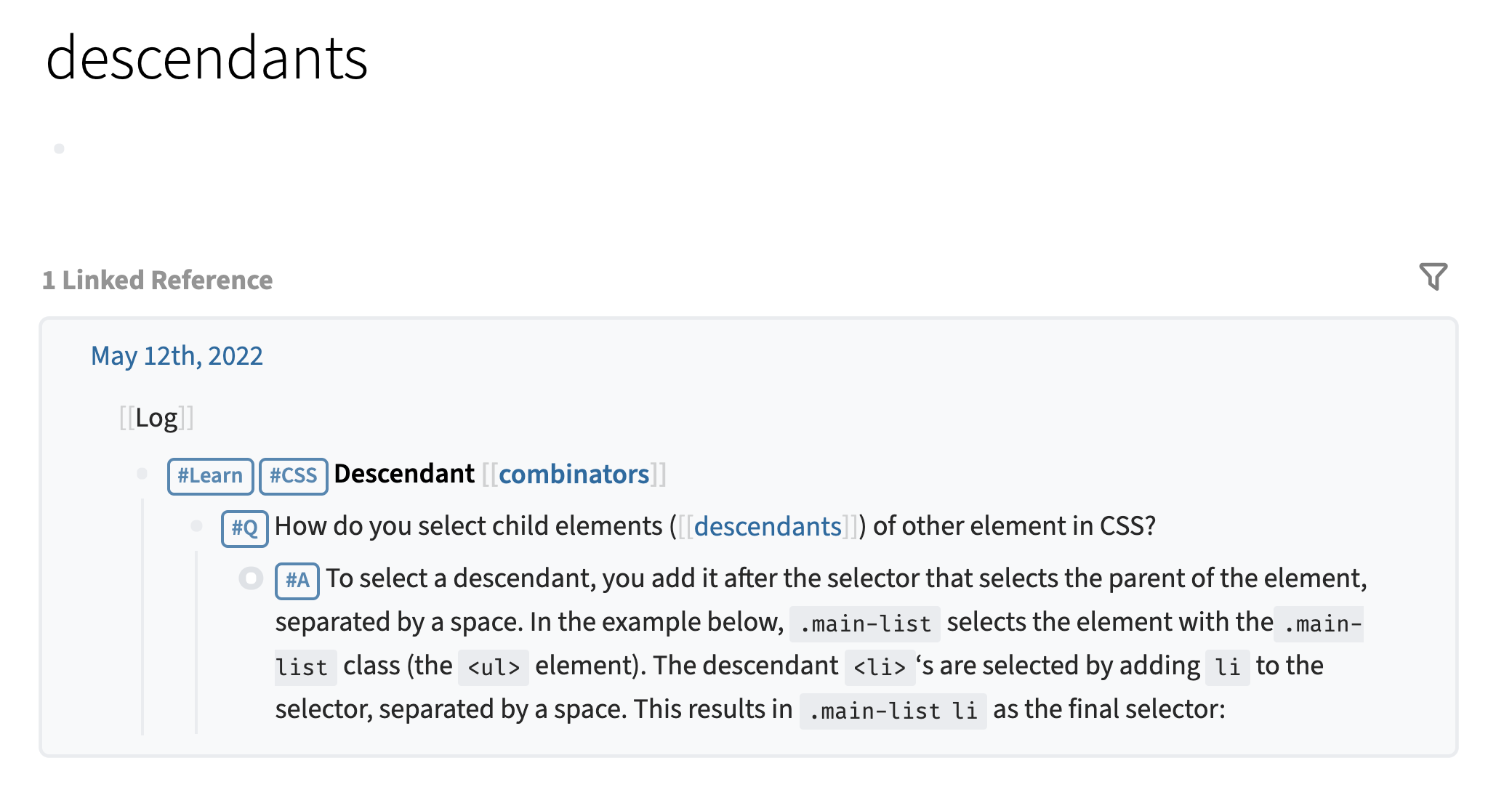The width and height of the screenshot is (1512, 795).
Task: Click the .main-list li inline code snippet
Action: [x=893, y=709]
